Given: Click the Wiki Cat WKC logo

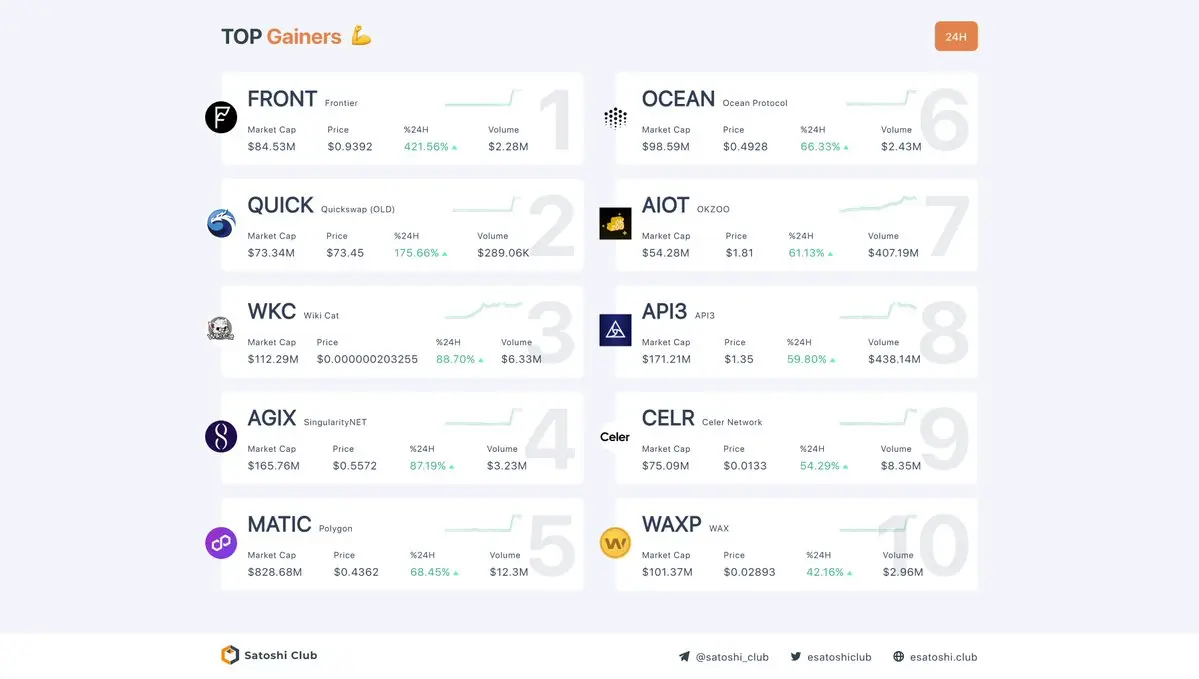Looking at the screenshot, I should point(221,330).
